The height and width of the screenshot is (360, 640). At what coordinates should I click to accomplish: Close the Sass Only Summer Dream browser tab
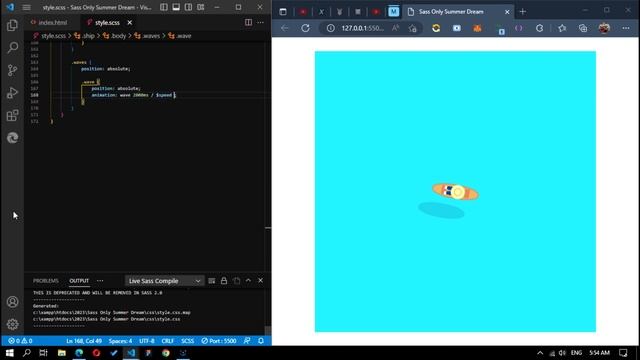tap(507, 12)
